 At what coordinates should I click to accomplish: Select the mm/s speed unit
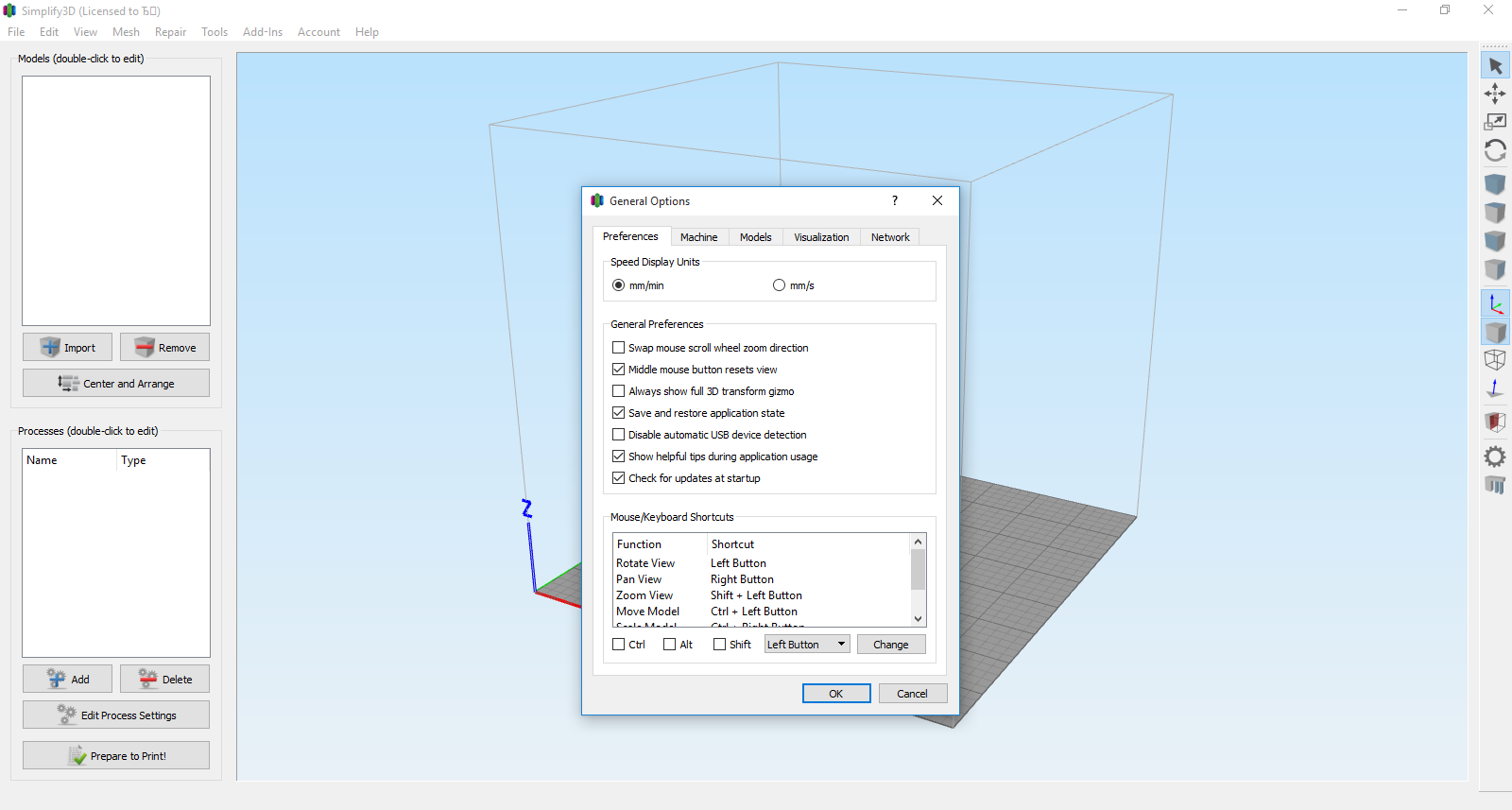point(793,285)
